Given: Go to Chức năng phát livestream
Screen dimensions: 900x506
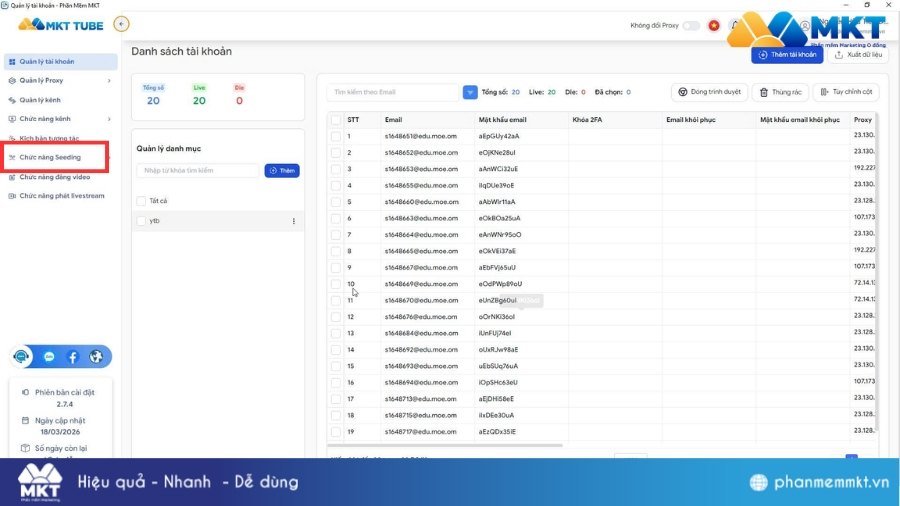Looking at the screenshot, I should 61,196.
